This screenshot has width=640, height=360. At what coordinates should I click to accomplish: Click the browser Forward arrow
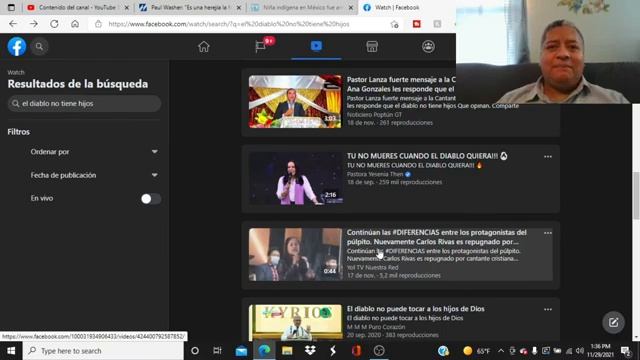[34, 24]
